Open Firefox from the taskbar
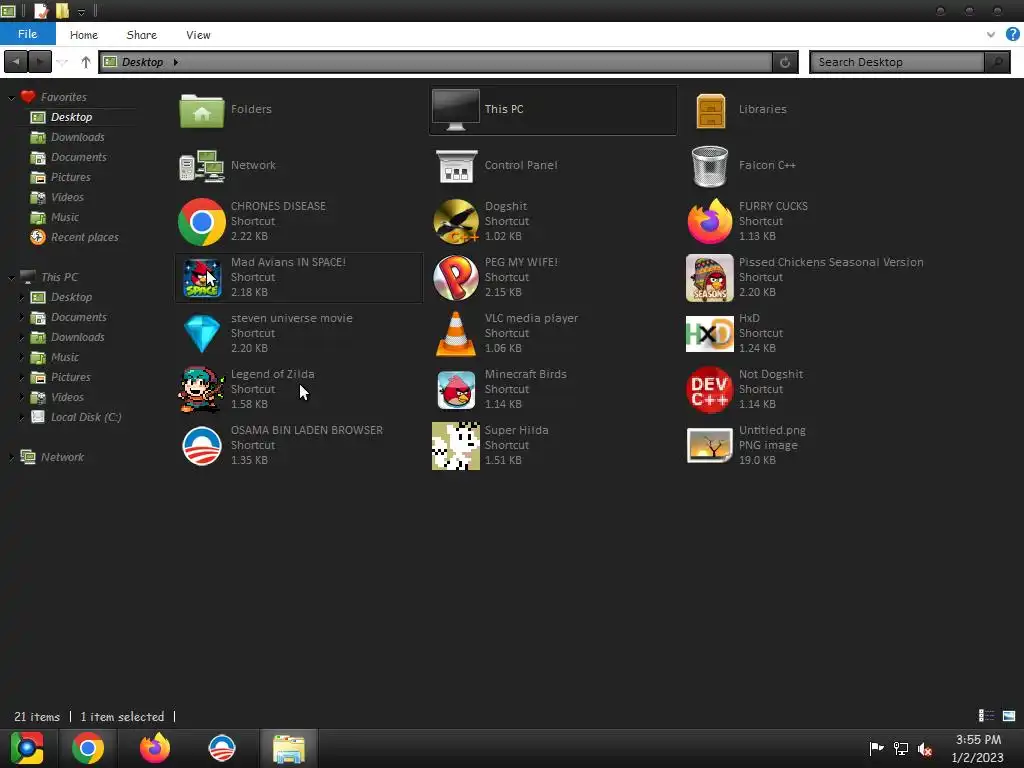This screenshot has height=768, width=1024. 155,748
